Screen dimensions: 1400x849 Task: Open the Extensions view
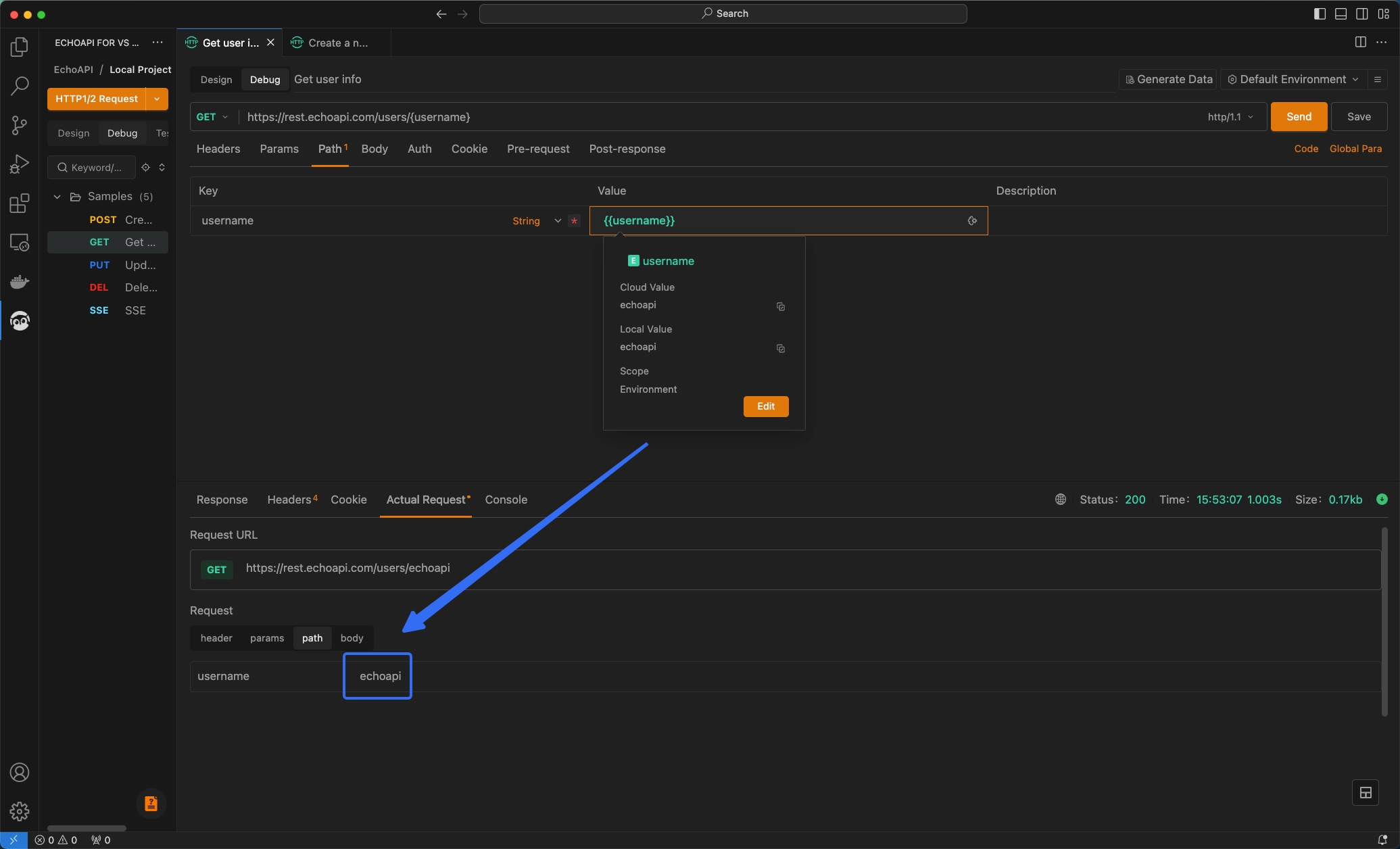tap(20, 203)
